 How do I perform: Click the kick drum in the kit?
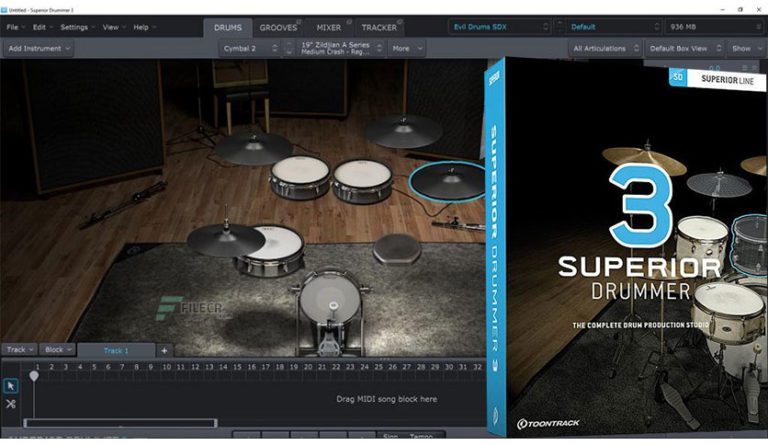(323, 298)
